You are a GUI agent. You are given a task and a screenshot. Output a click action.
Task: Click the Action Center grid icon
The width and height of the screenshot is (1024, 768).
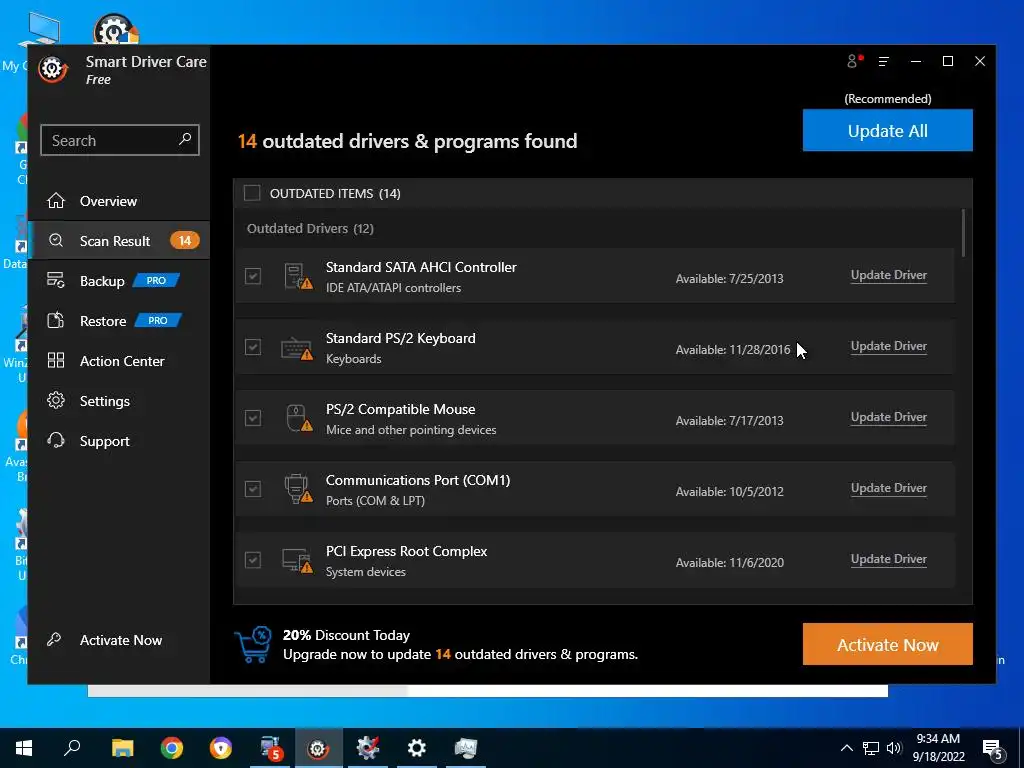pyautogui.click(x=56, y=360)
